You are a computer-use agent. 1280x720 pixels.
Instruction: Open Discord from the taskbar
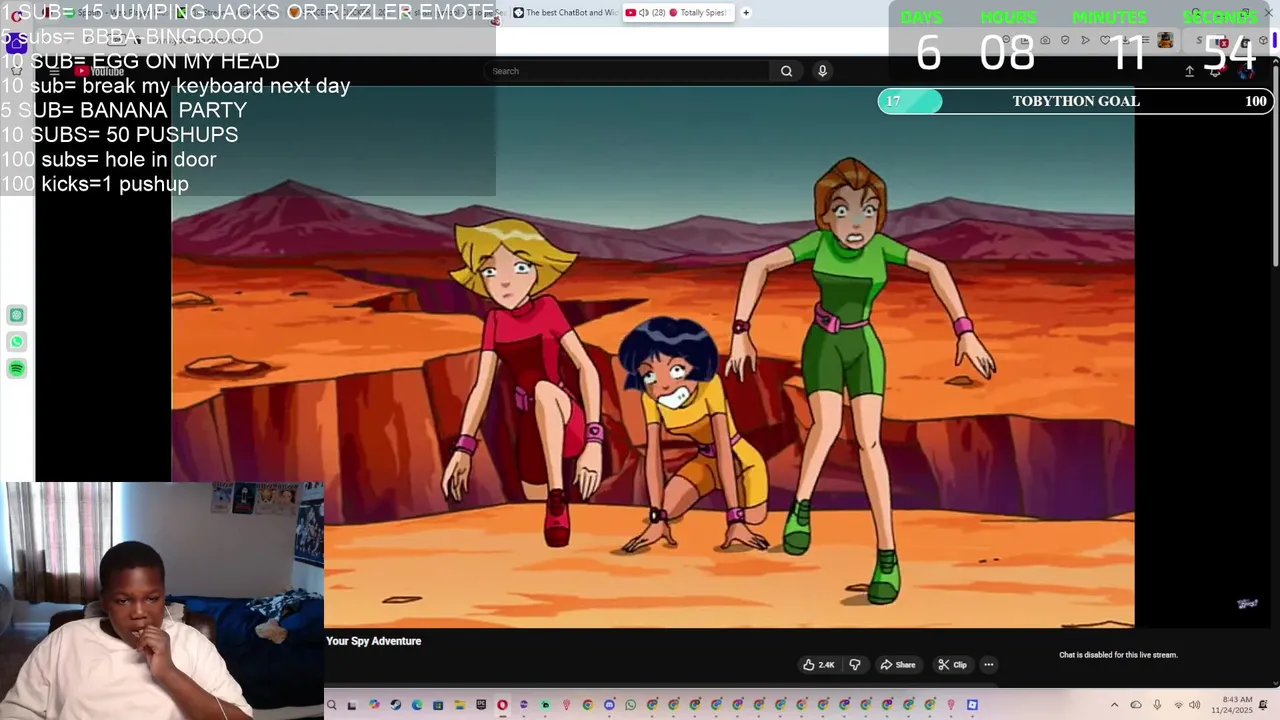click(x=609, y=705)
